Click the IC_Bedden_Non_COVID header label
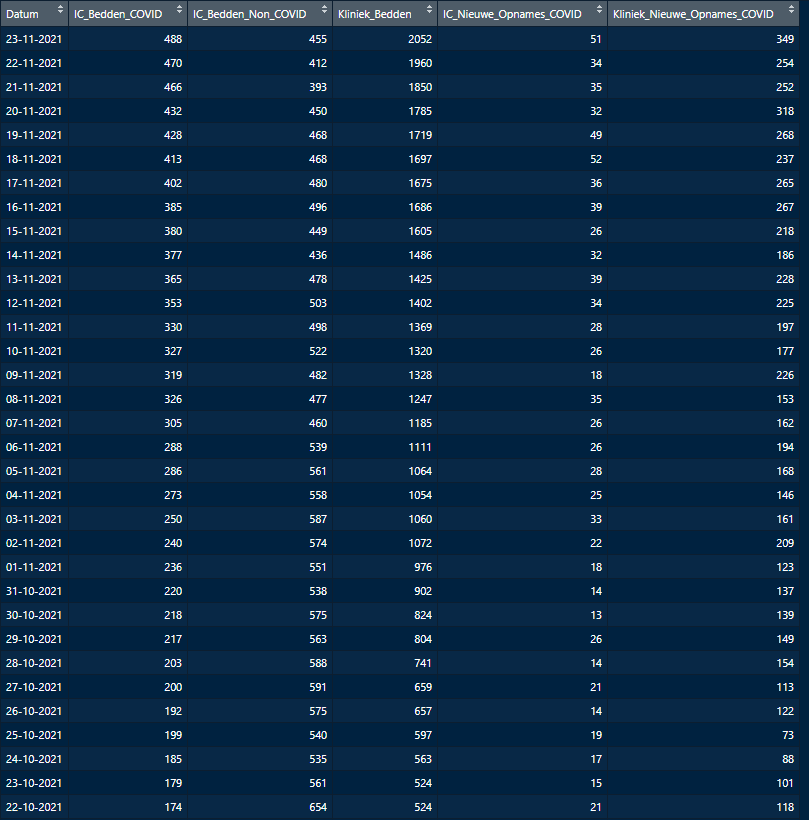Viewport: 809px width, 820px height. click(249, 14)
